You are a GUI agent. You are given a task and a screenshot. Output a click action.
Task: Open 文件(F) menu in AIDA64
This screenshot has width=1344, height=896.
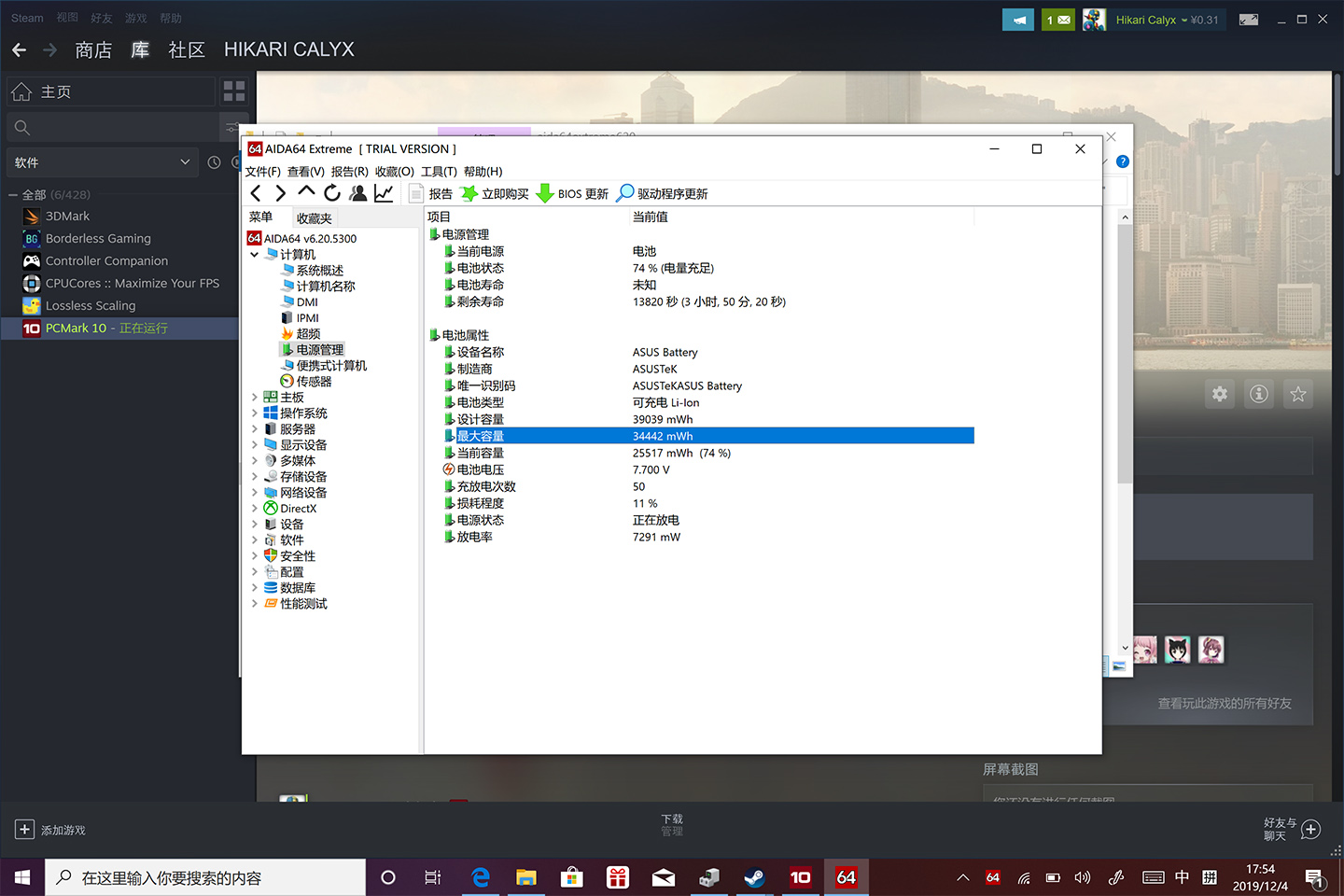[263, 172]
